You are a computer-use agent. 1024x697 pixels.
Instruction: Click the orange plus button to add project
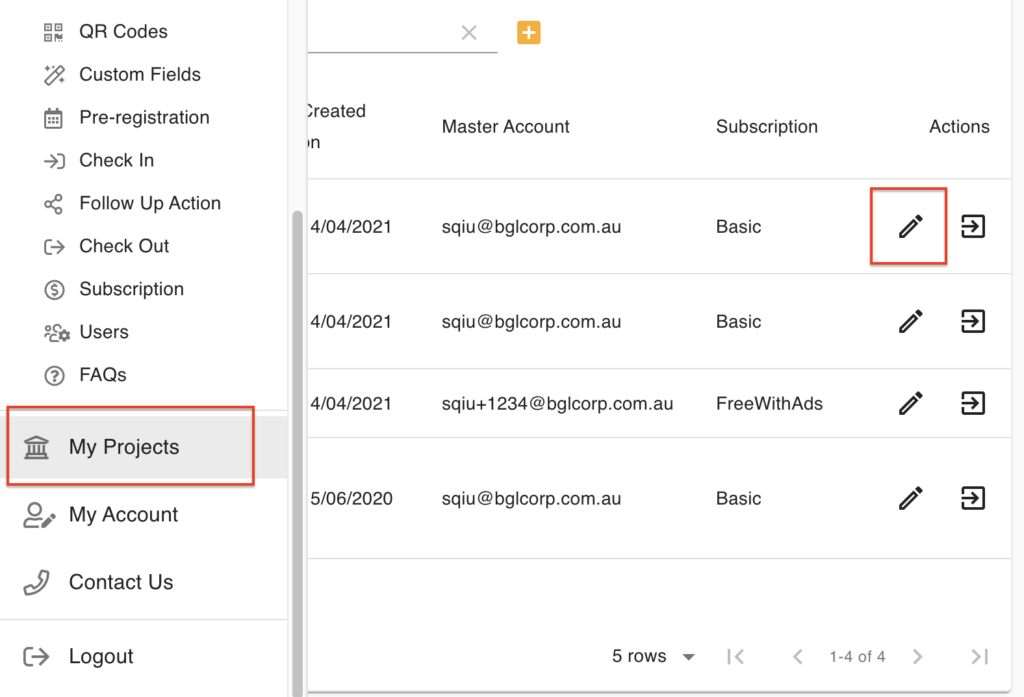coord(528,32)
